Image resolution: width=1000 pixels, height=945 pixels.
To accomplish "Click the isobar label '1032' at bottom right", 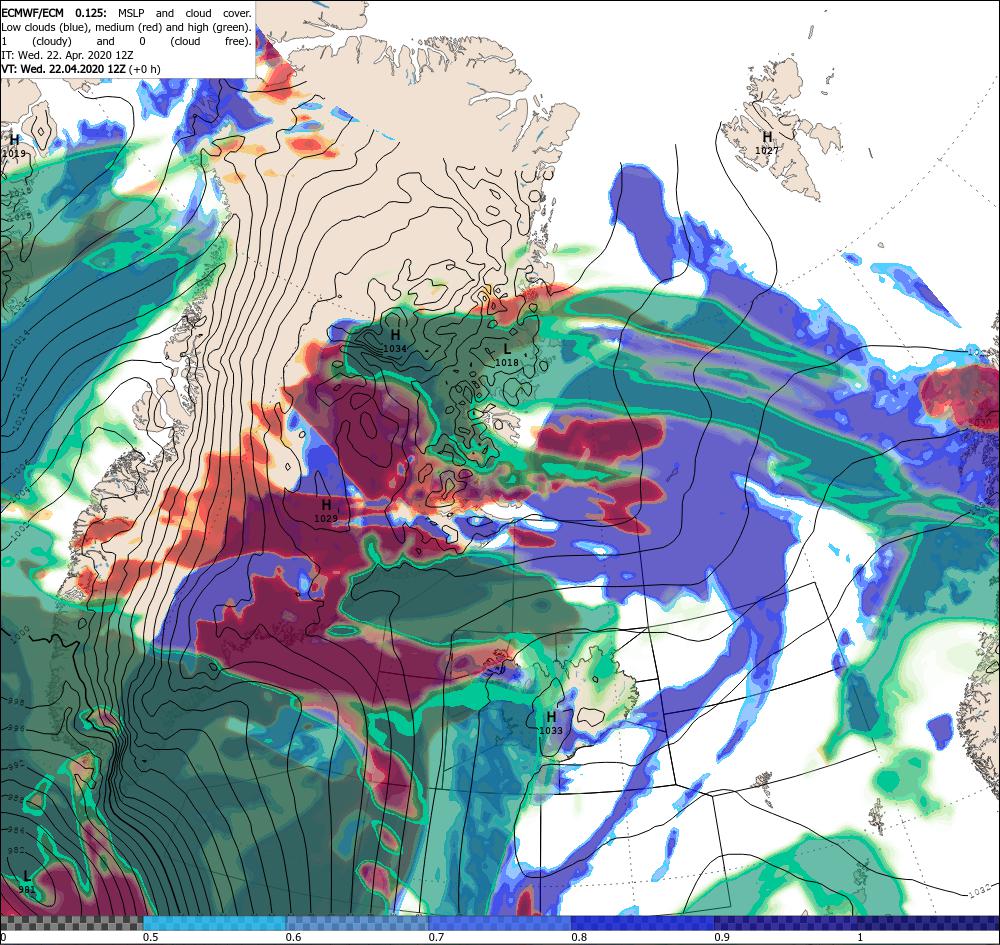I will [x=982, y=890].
